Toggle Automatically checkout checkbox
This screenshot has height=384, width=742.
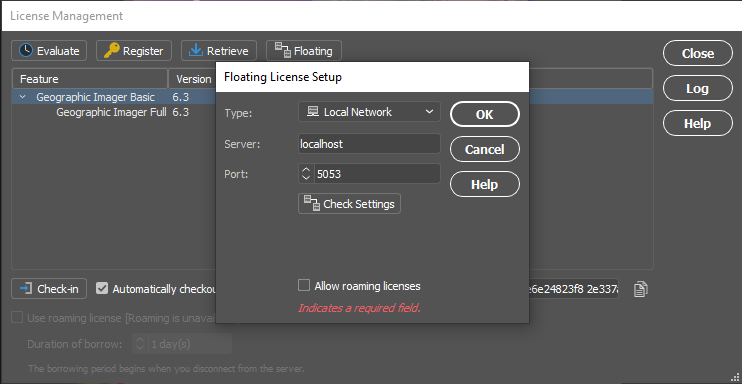pos(102,288)
